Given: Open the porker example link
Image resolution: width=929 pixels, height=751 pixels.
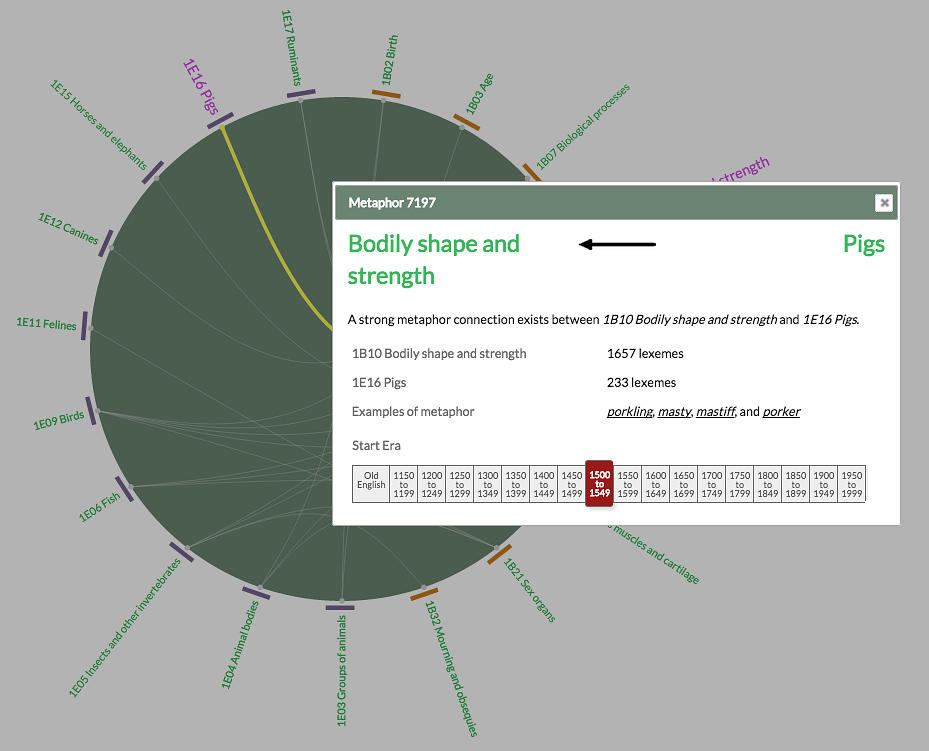Looking at the screenshot, I should tap(781, 411).
